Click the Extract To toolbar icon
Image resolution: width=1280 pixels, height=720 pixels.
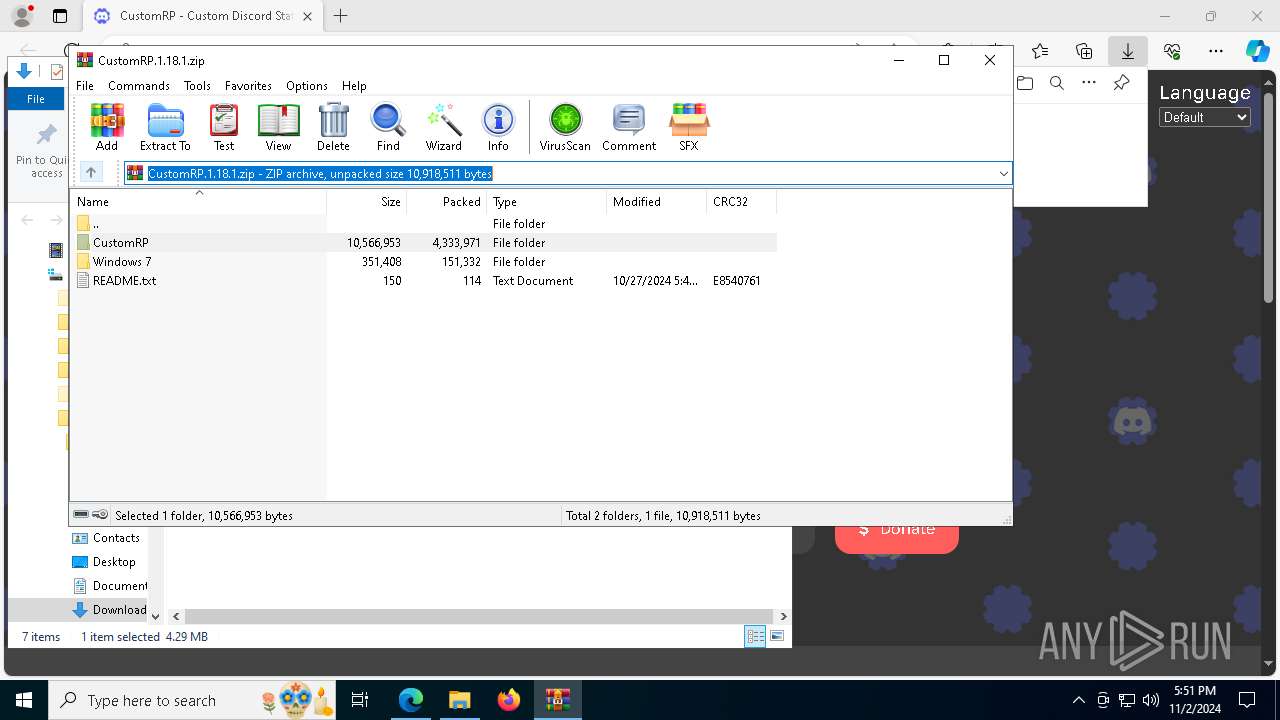tap(165, 127)
